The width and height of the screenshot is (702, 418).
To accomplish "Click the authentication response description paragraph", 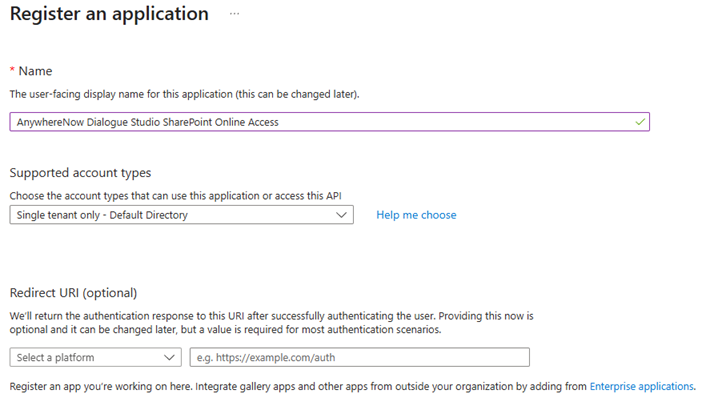I will click(272, 321).
